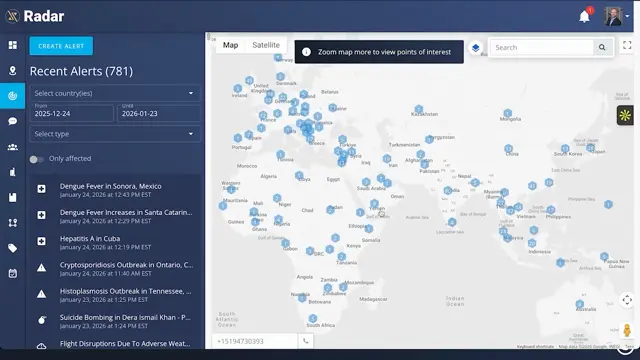
Task: Open the traveler luggage sidebar icon
Action: click(13, 172)
